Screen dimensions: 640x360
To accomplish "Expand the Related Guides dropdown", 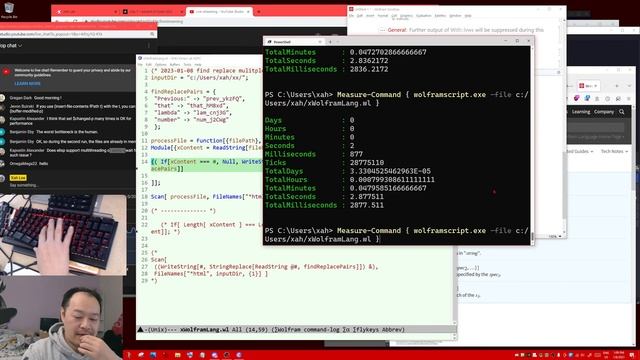I will 580,151.
